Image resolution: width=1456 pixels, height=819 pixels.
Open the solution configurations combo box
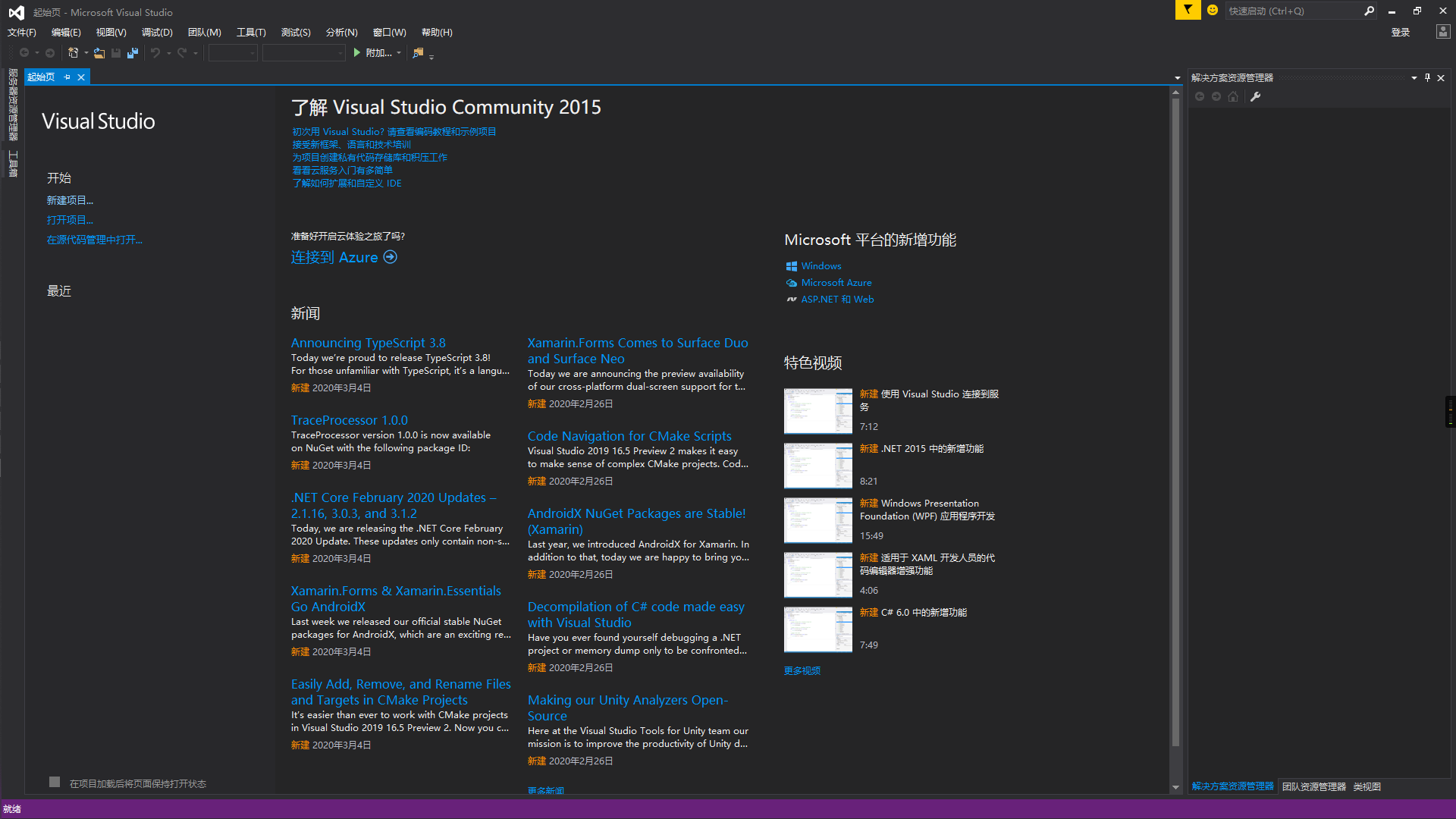coord(233,53)
